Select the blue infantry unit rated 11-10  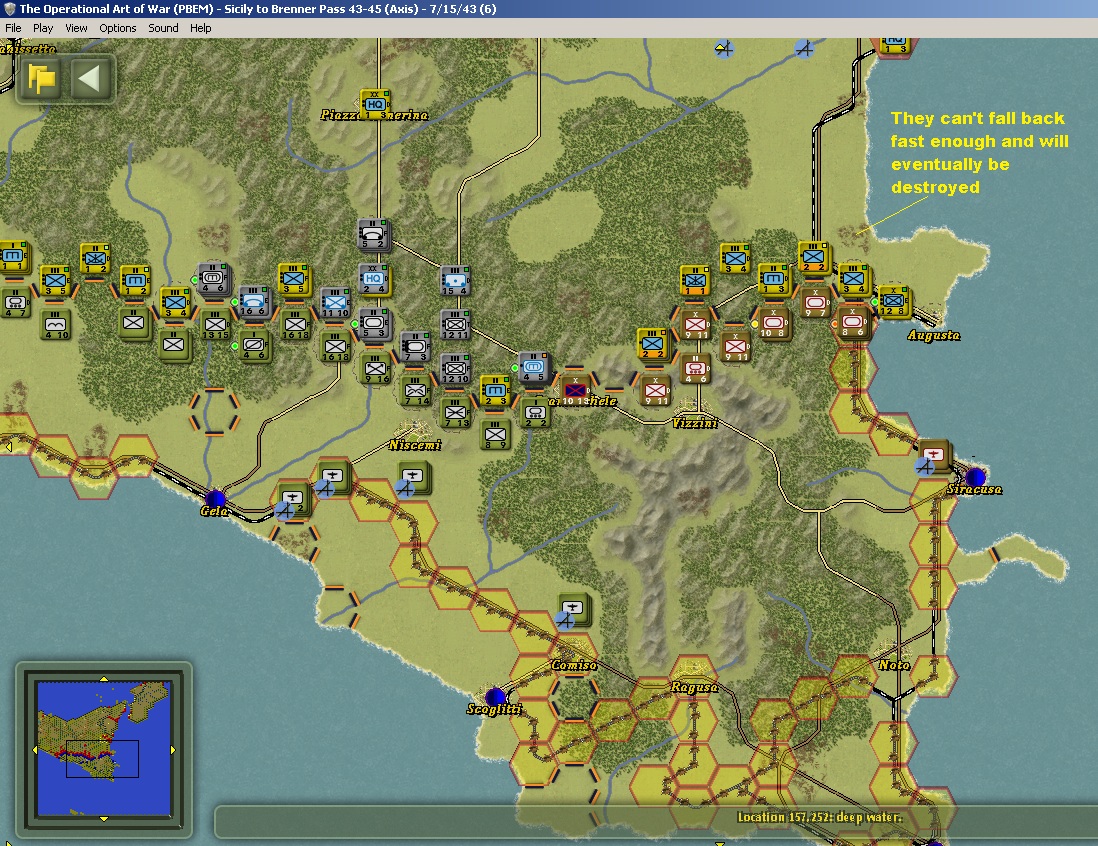335,302
